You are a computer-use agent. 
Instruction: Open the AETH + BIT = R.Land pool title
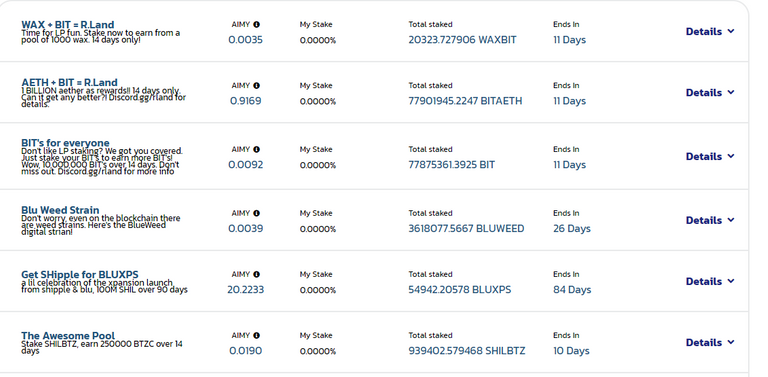point(69,82)
